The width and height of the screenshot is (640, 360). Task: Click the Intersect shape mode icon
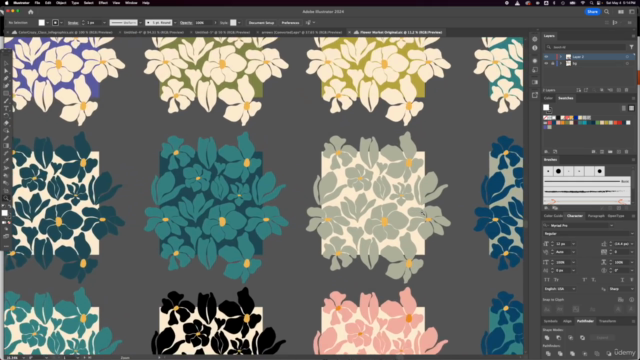click(x=571, y=338)
